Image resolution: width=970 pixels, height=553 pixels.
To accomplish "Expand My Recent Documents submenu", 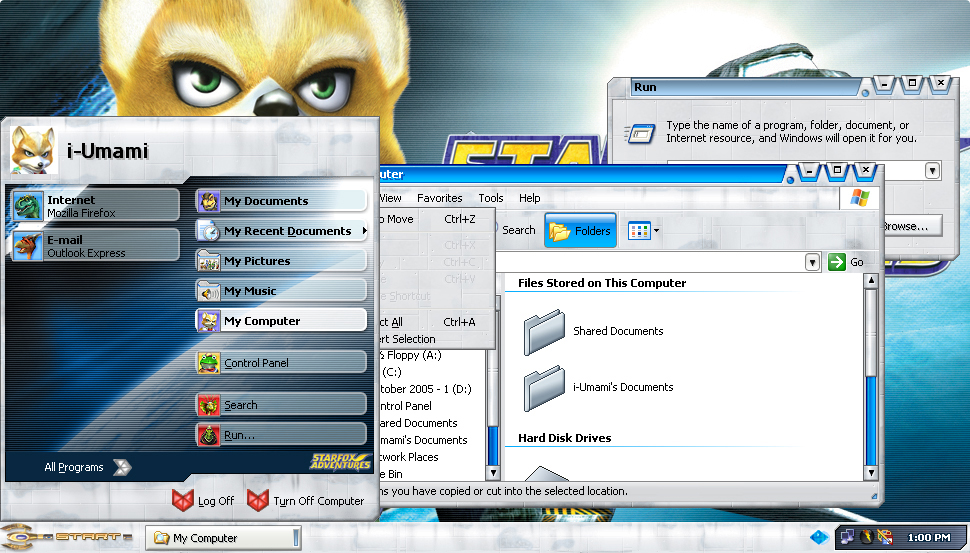I will [x=283, y=231].
